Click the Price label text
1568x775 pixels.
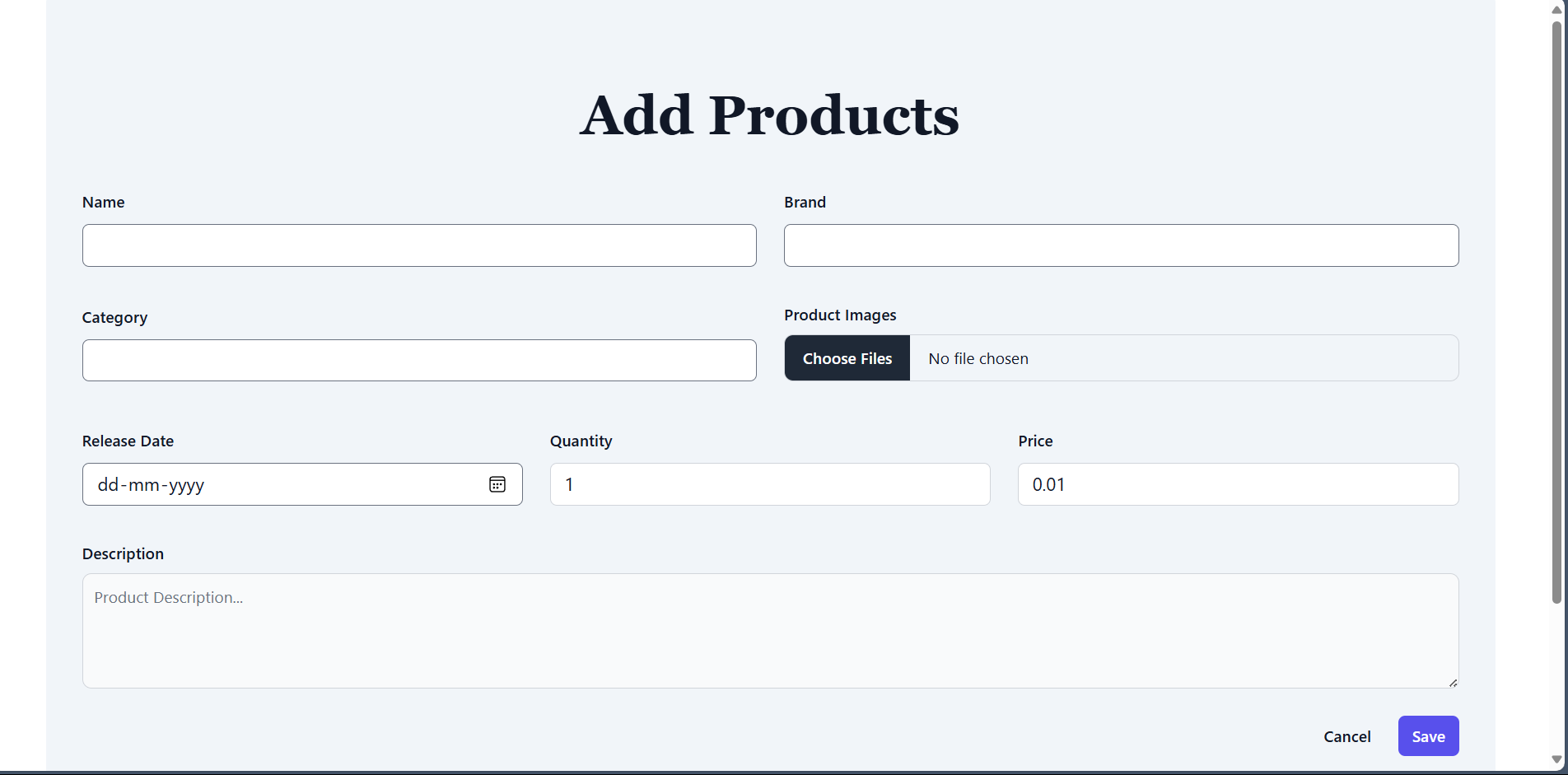click(x=1034, y=441)
